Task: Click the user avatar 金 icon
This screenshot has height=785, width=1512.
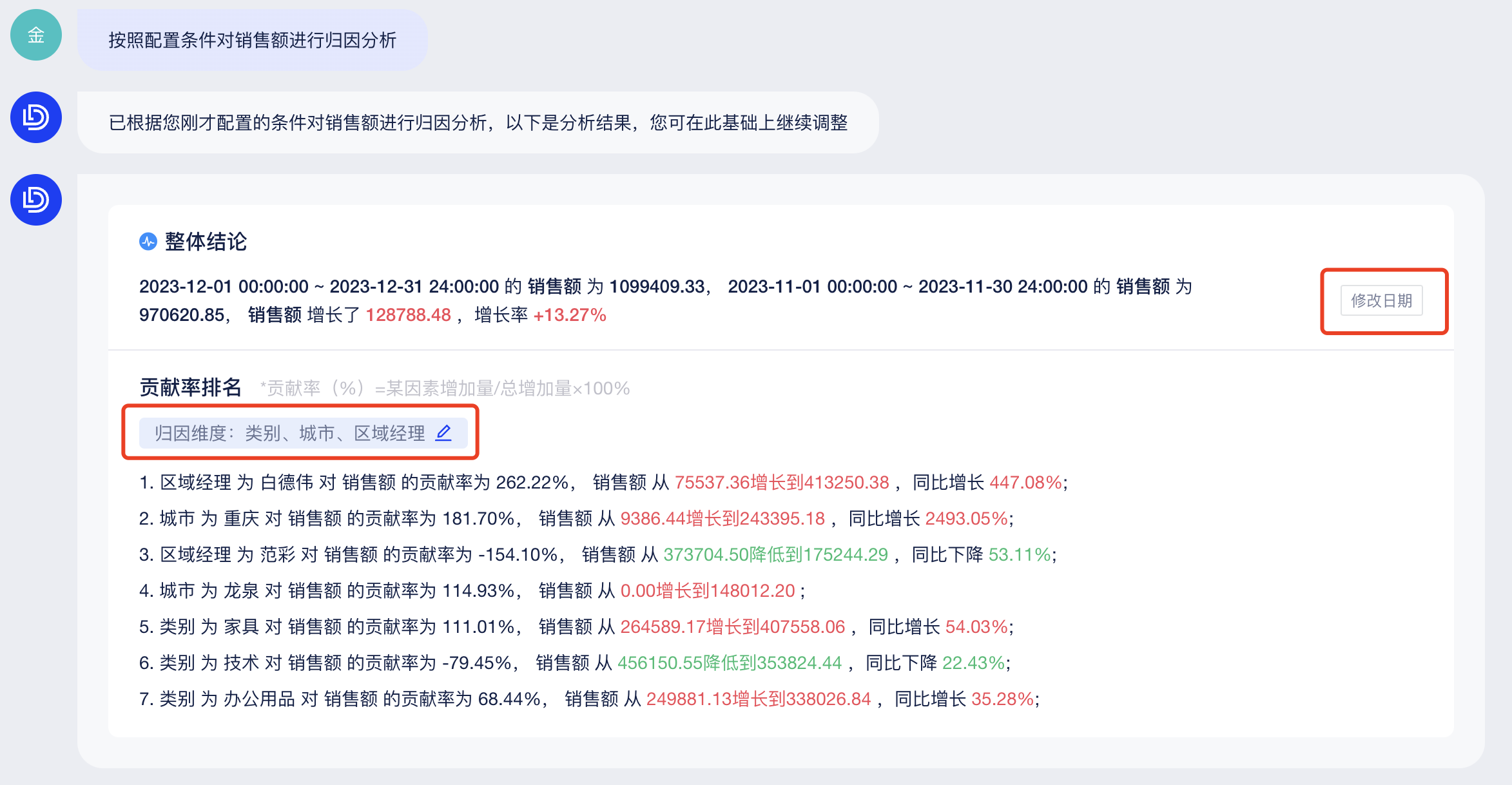Action: pyautogui.click(x=36, y=35)
